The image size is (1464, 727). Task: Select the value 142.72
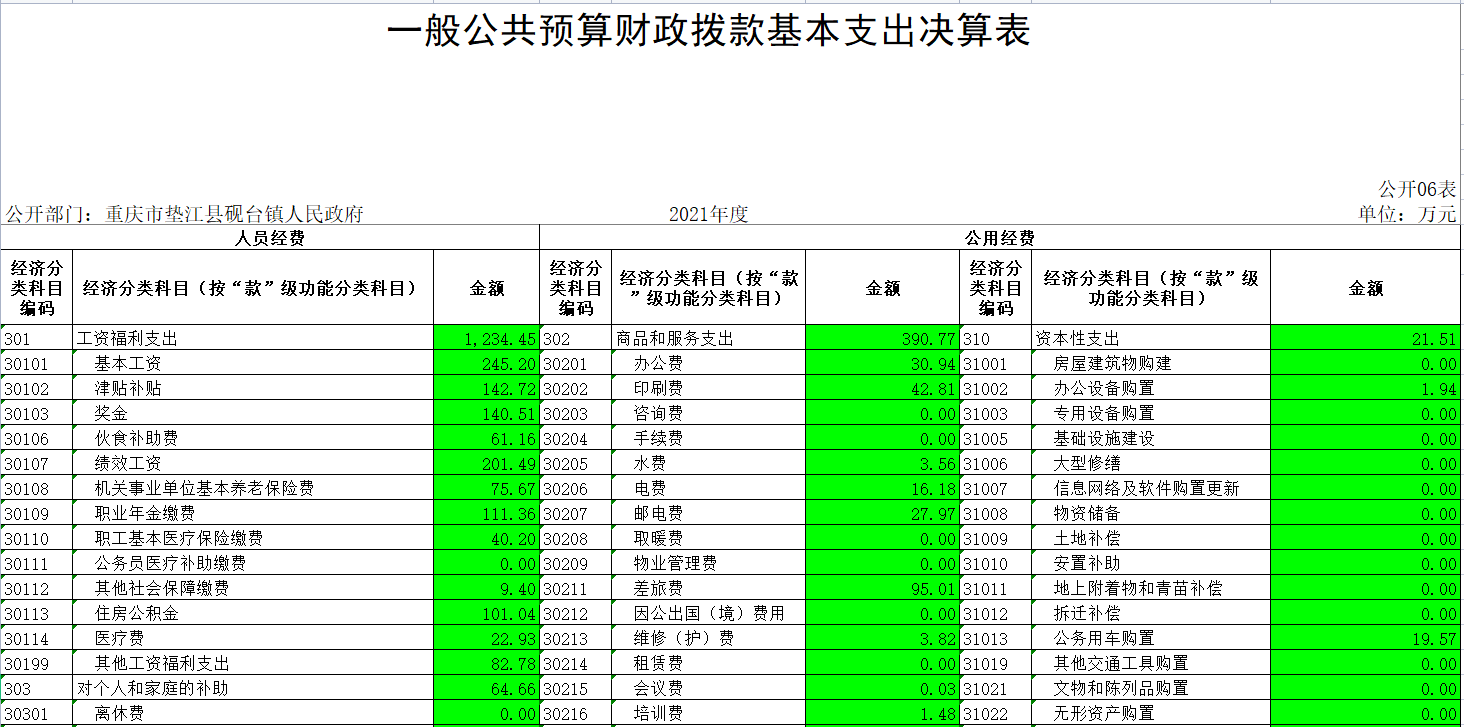pos(487,388)
